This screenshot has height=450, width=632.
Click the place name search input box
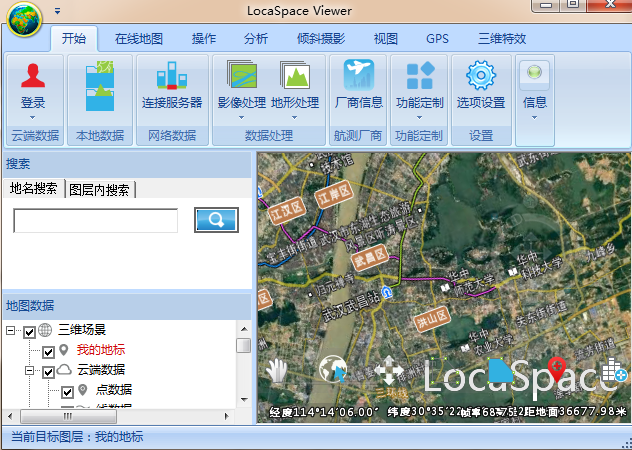(96, 220)
